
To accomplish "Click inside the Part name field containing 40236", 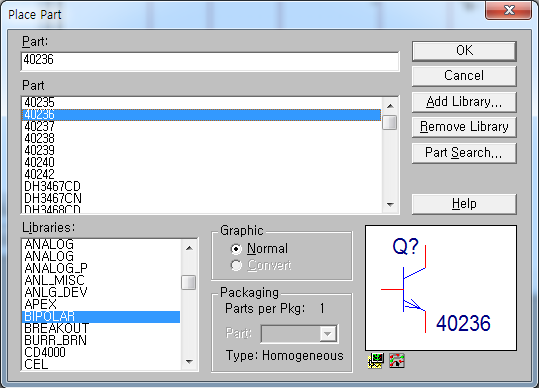I will point(210,61).
